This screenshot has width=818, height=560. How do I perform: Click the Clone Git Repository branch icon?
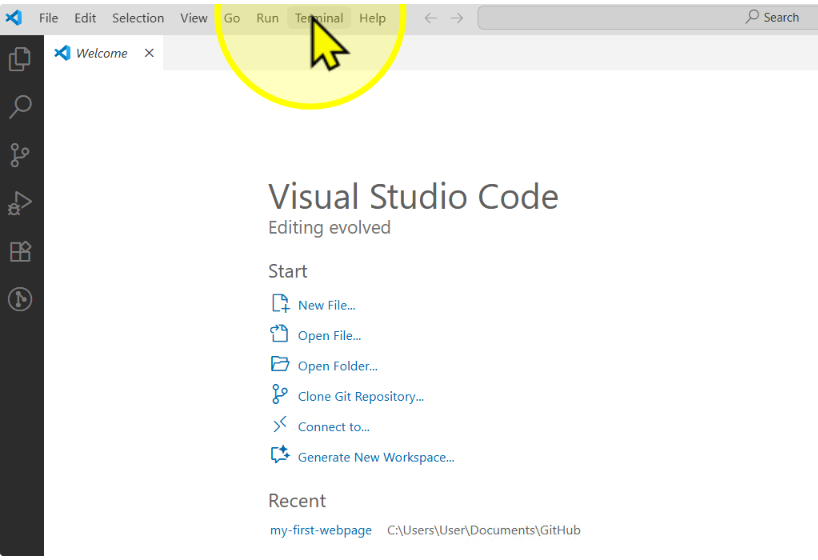pos(279,394)
